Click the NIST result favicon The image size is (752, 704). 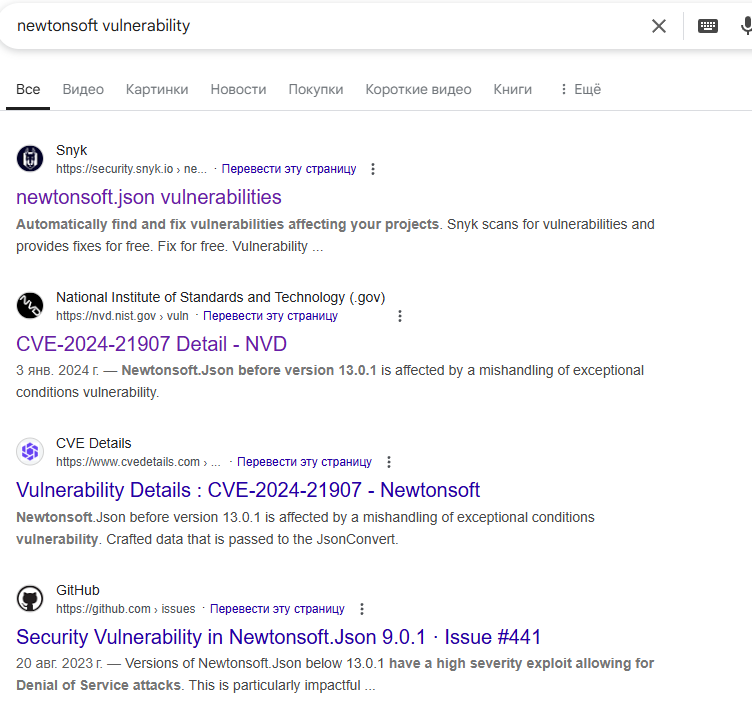(x=30, y=306)
